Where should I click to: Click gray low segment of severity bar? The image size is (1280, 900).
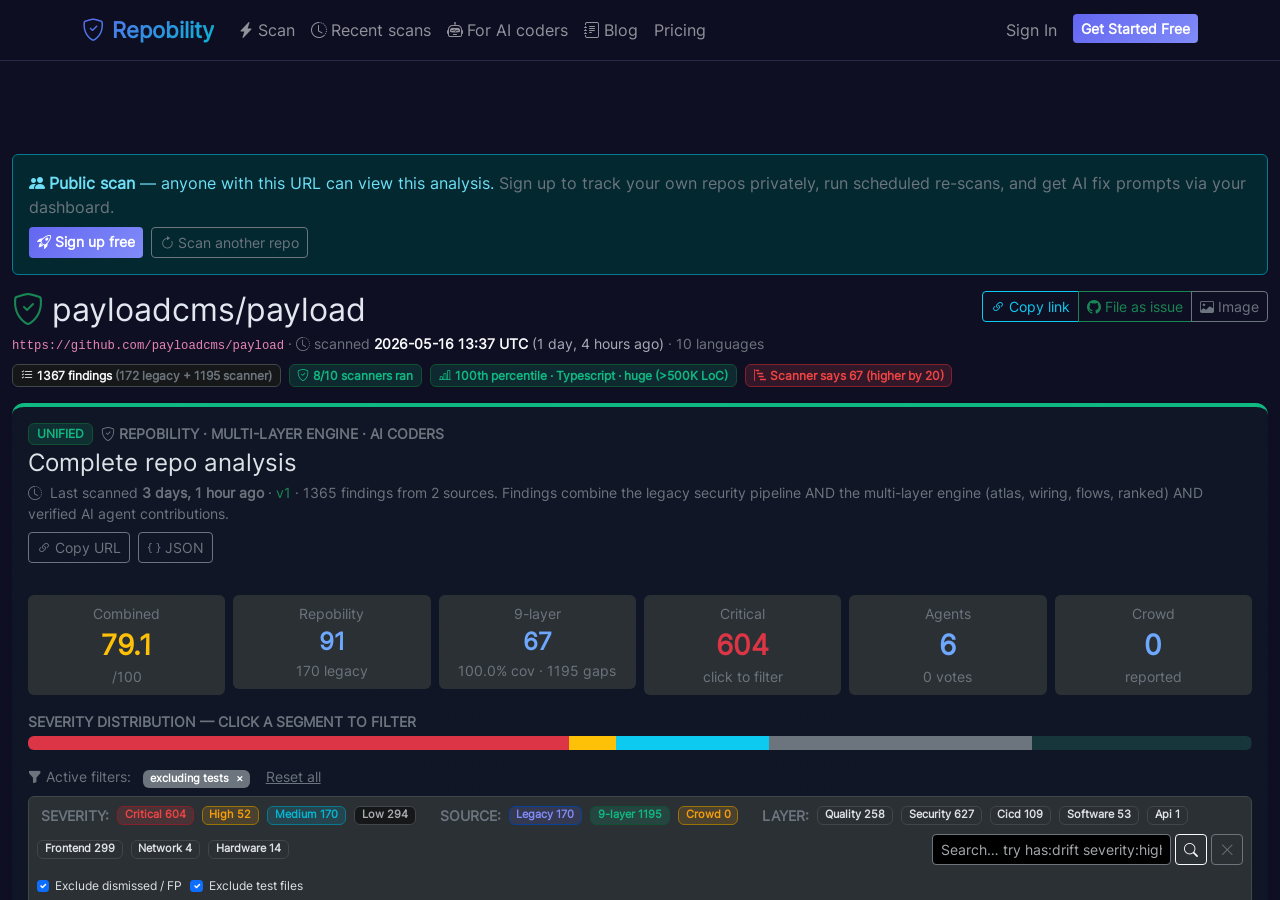point(900,743)
